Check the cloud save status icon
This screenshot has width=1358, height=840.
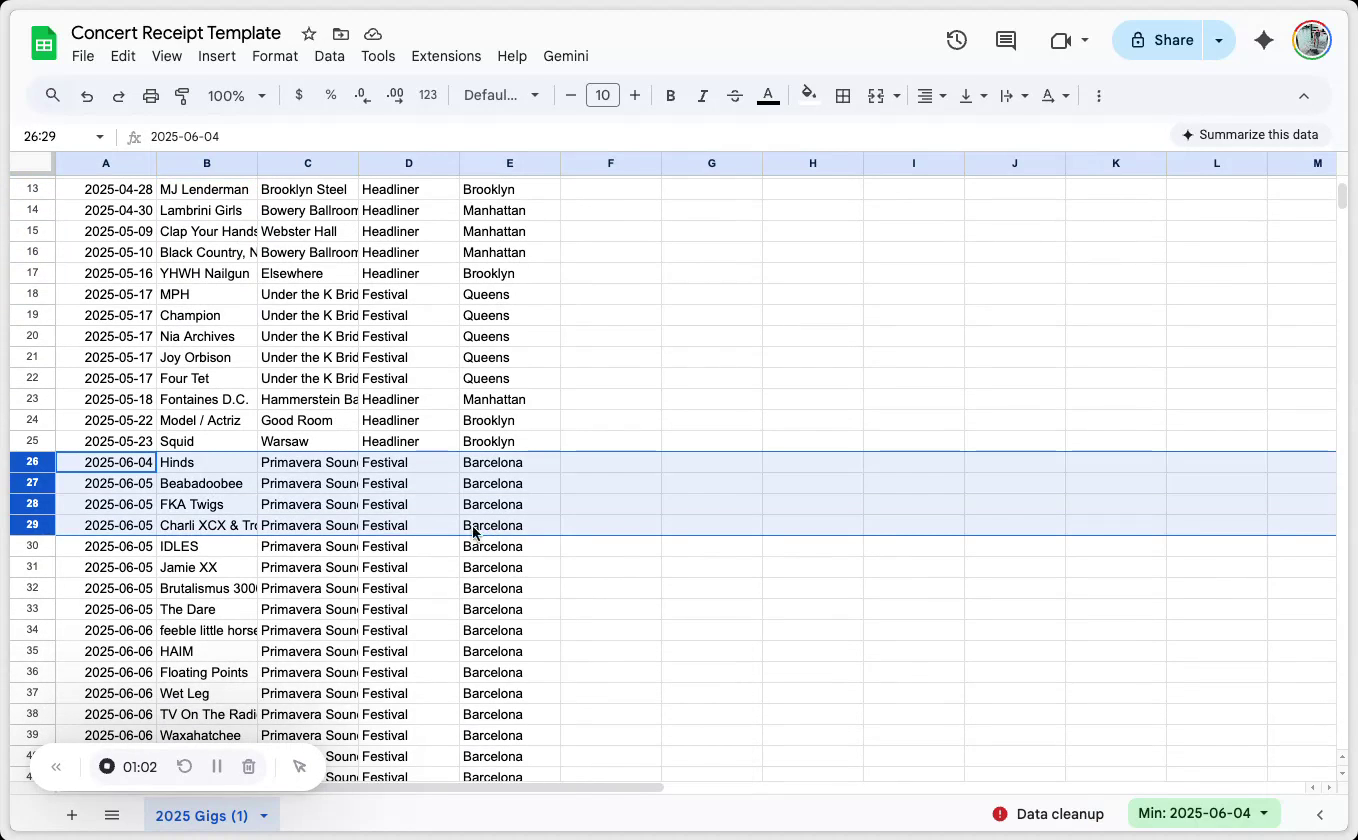tap(373, 34)
